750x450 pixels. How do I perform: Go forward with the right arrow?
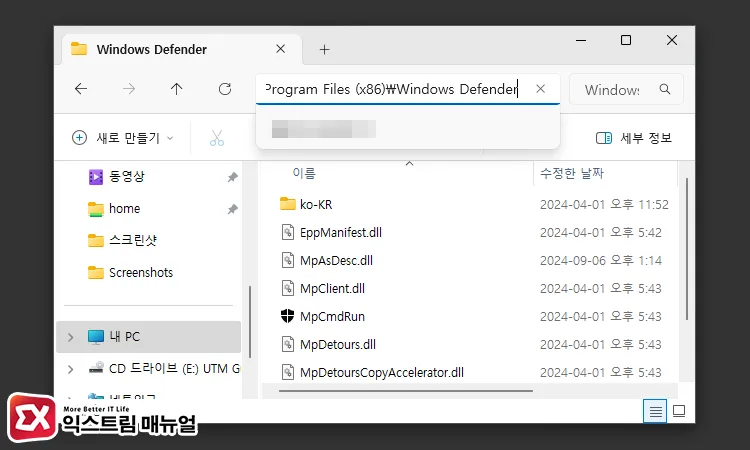(129, 89)
